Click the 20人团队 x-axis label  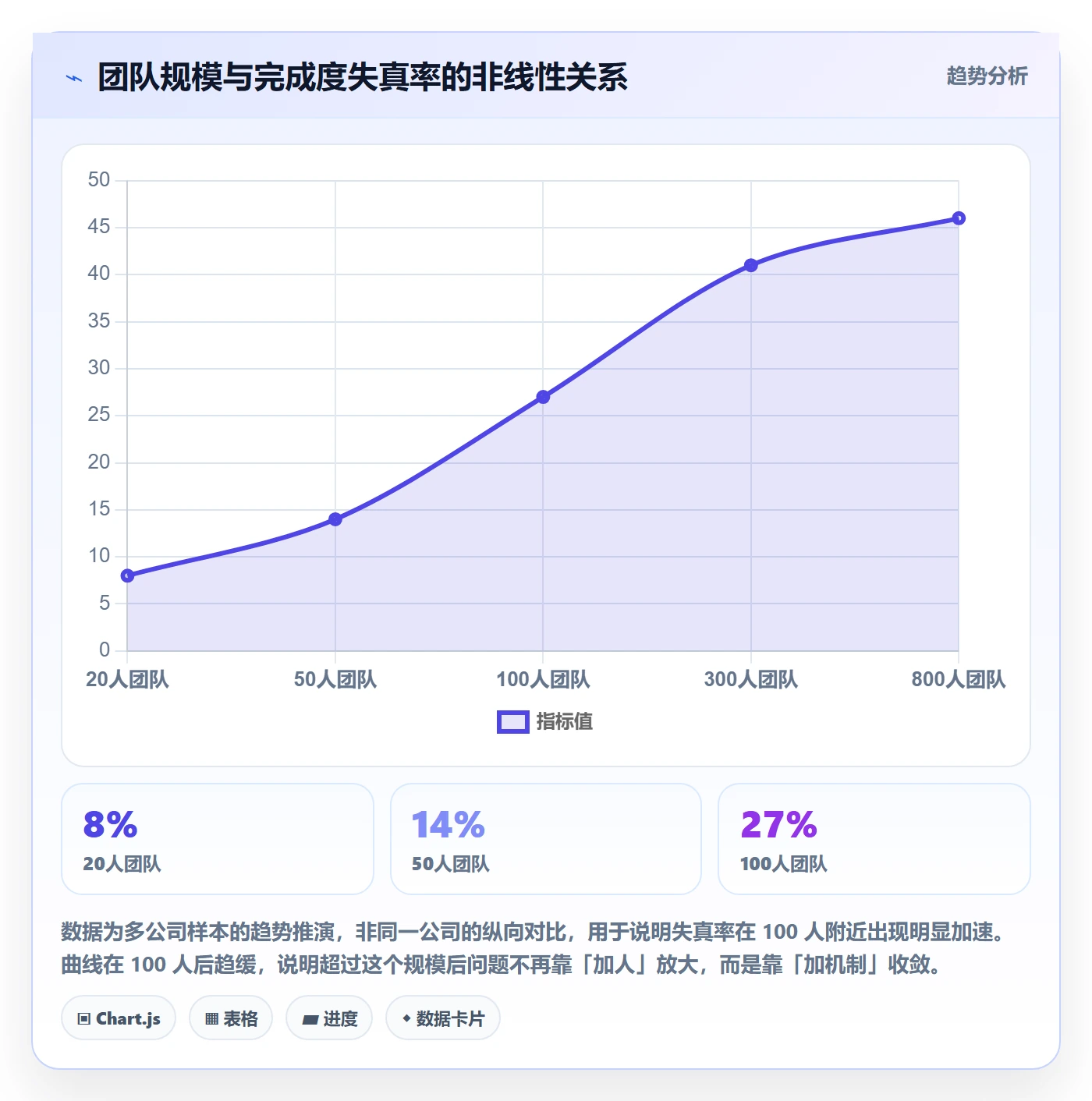(127, 680)
